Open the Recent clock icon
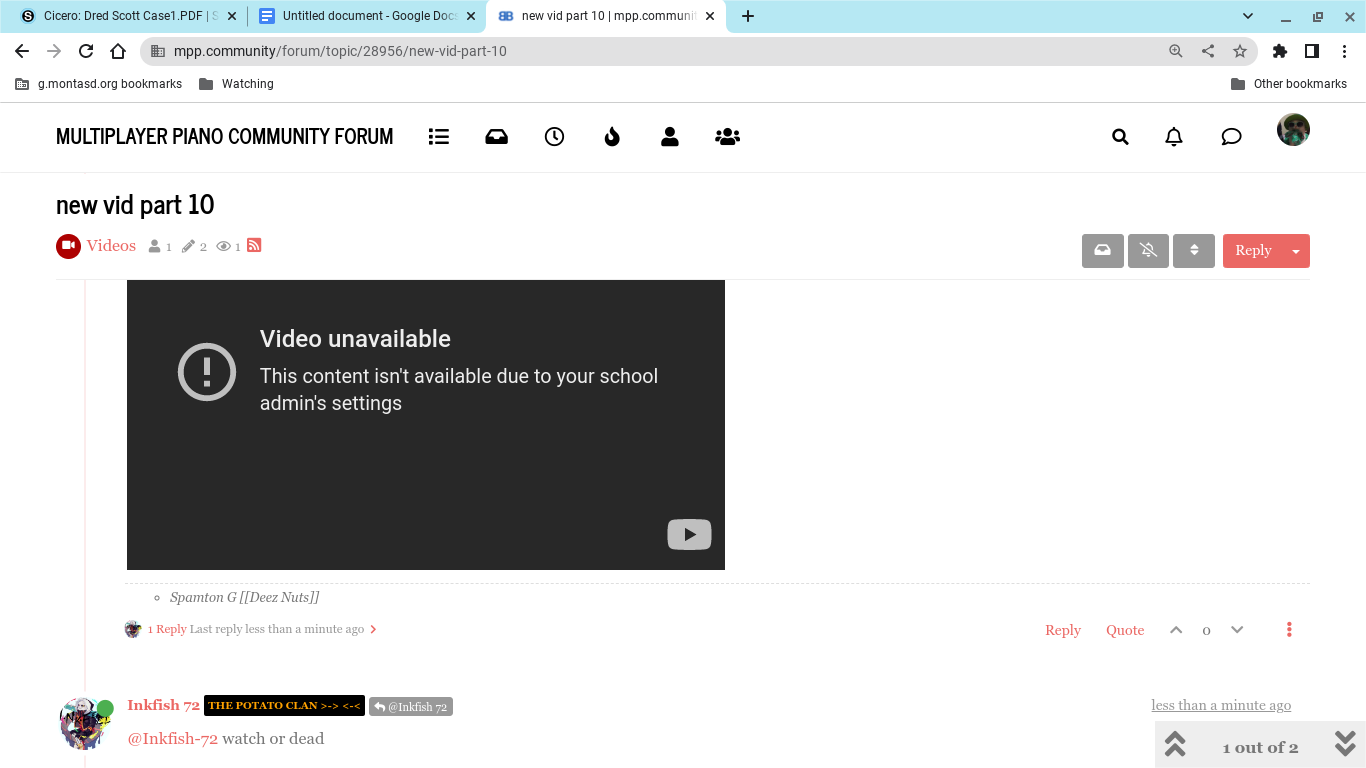This screenshot has width=1366, height=768. pyautogui.click(x=554, y=137)
